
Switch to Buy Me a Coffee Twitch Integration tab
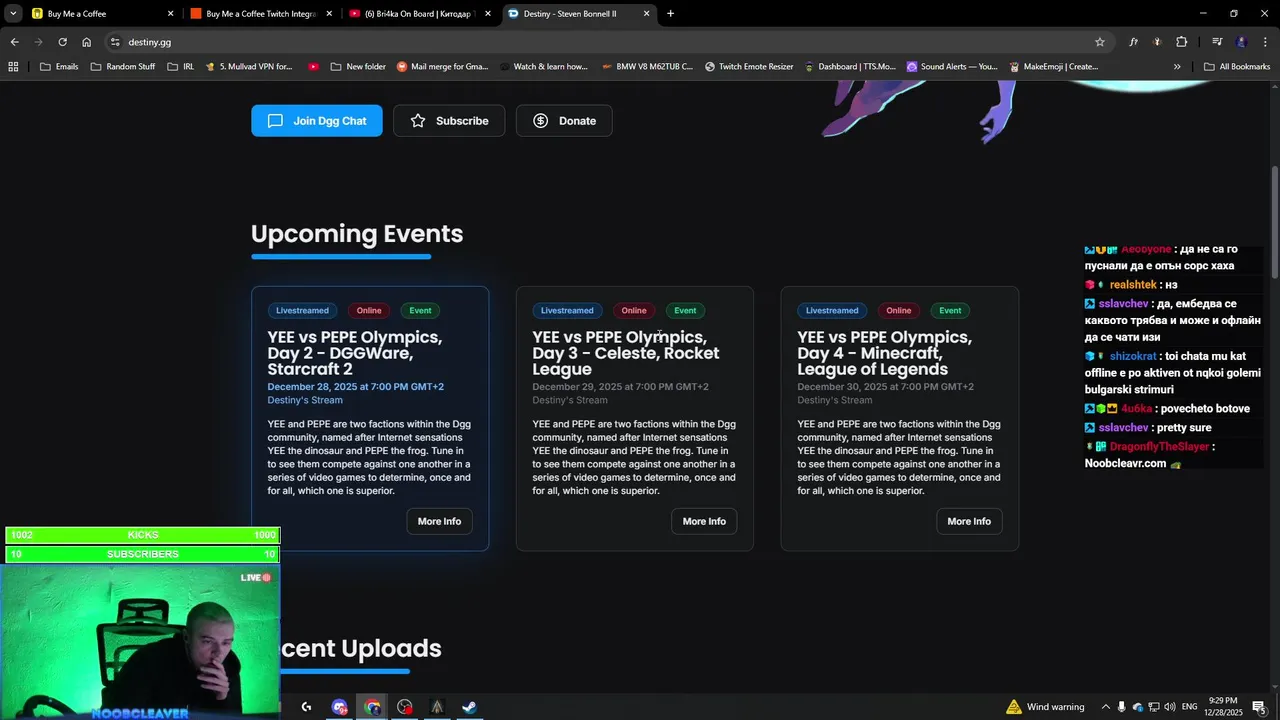click(260, 14)
